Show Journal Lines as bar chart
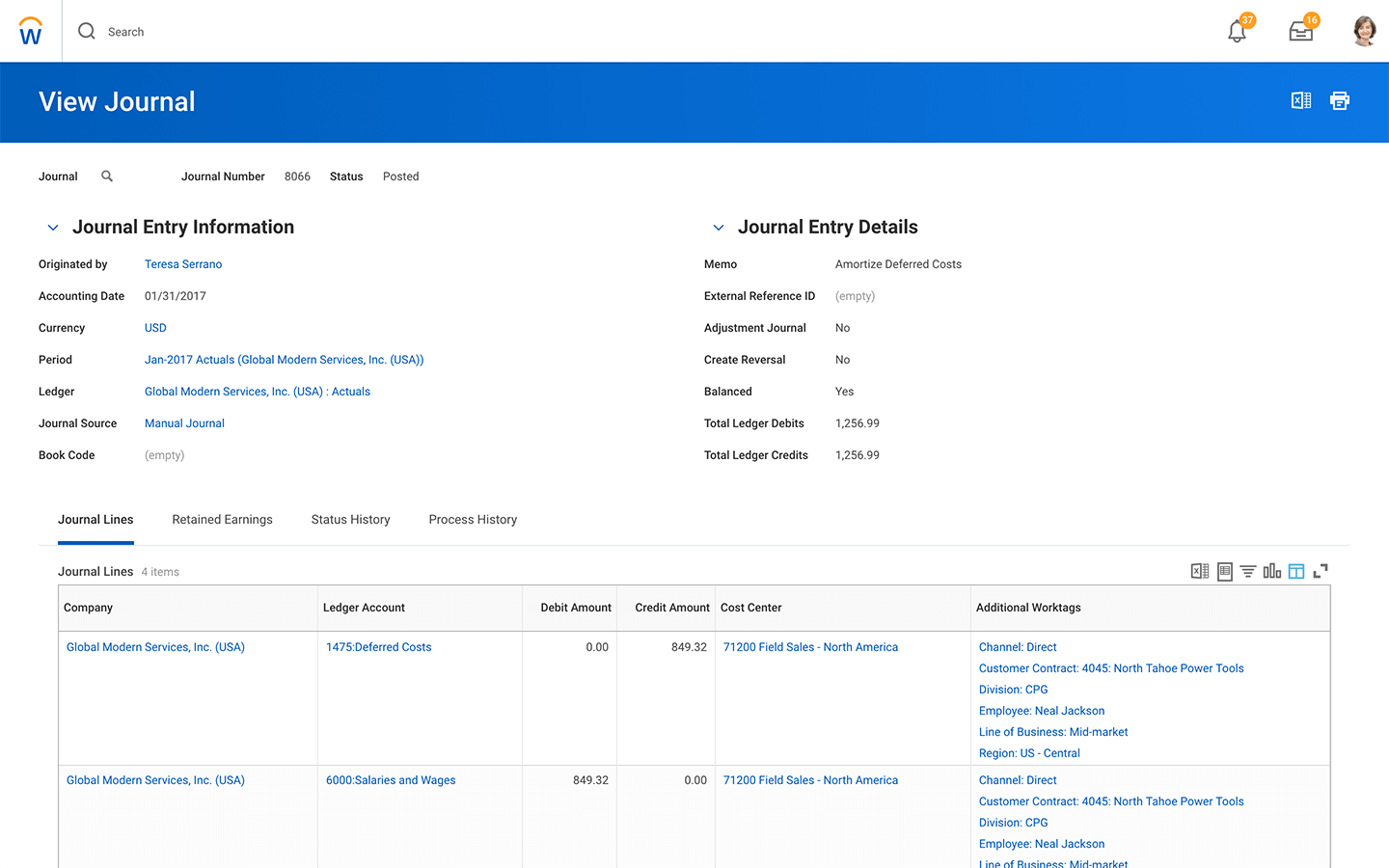 (1272, 571)
